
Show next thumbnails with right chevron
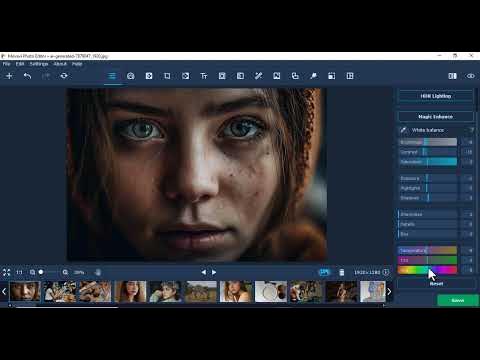[389, 292]
